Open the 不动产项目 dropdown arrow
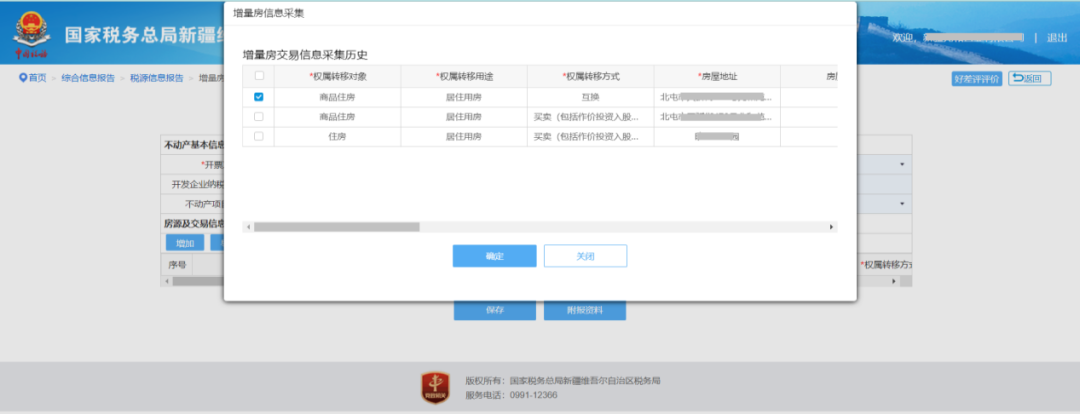This screenshot has width=1080, height=414. 902,205
